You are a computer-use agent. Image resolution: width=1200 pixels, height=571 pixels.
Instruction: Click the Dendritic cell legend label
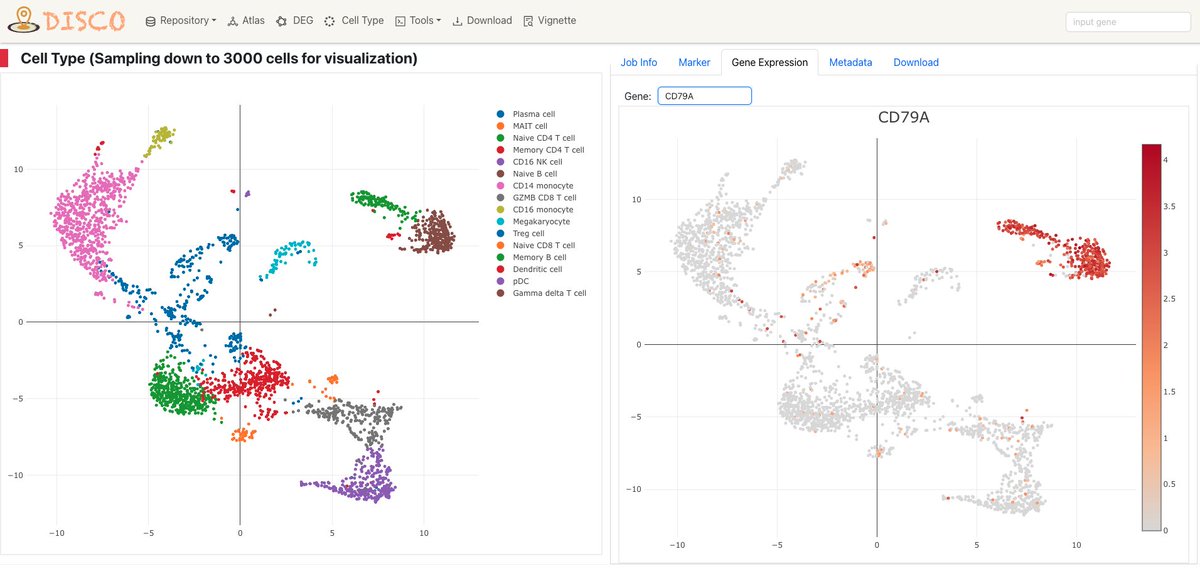(x=537, y=270)
